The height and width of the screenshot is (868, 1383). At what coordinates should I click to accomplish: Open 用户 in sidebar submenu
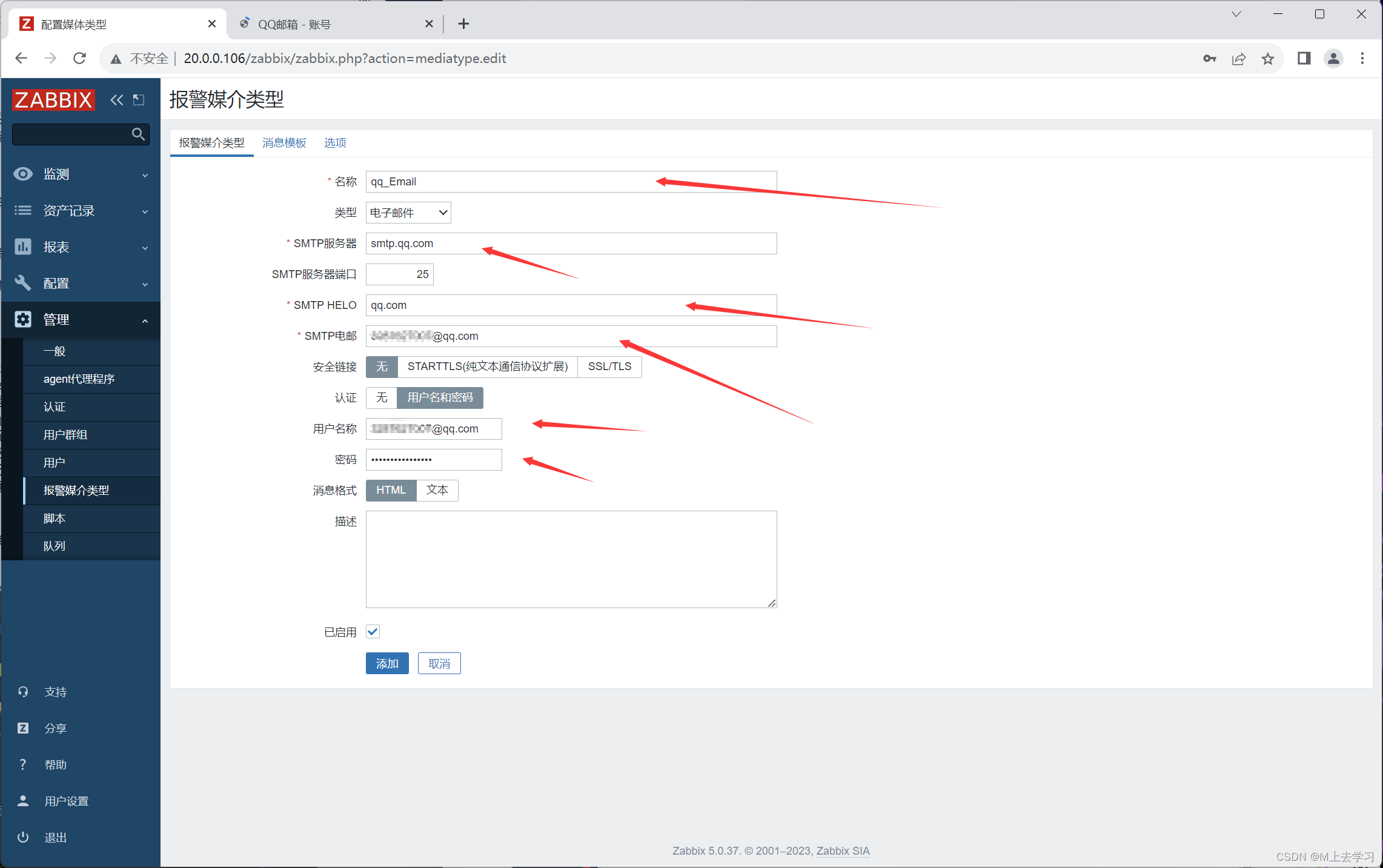92,463
